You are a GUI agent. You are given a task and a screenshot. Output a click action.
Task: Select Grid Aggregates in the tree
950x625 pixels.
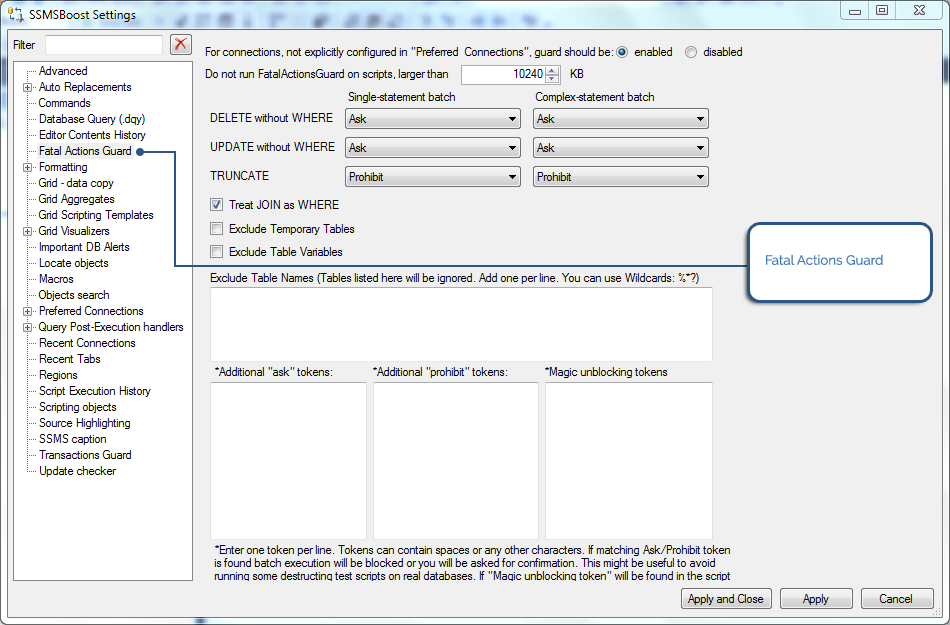point(76,199)
